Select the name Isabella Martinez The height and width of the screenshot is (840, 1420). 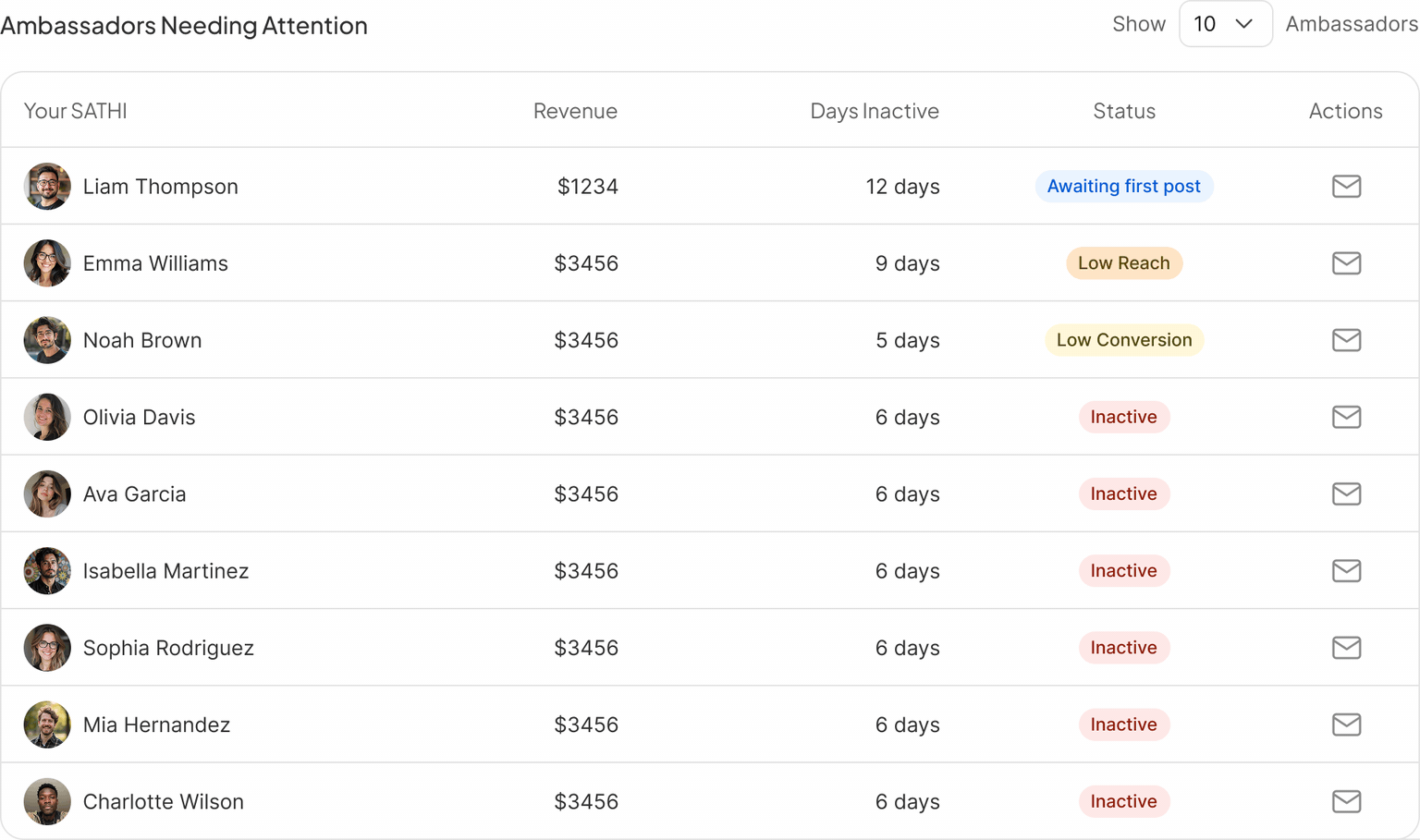[166, 571]
